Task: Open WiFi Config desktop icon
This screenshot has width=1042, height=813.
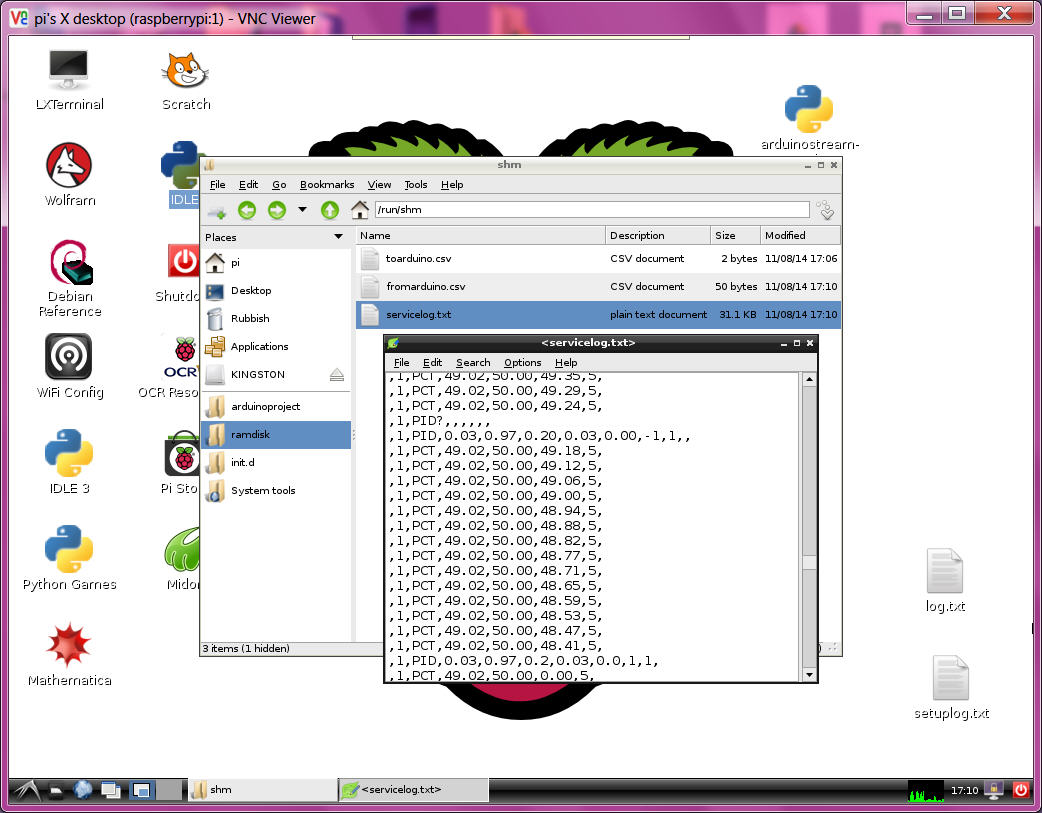Action: pos(69,366)
